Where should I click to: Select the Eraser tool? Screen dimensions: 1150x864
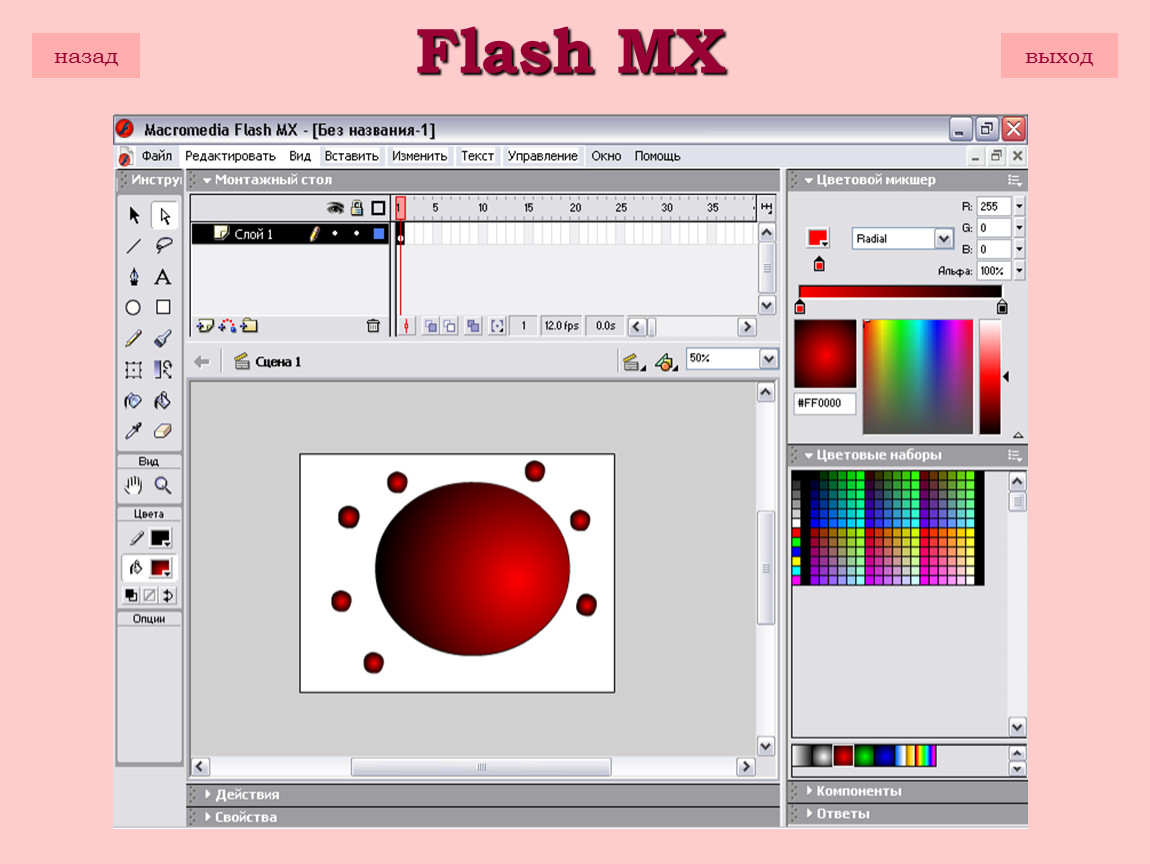[x=163, y=431]
